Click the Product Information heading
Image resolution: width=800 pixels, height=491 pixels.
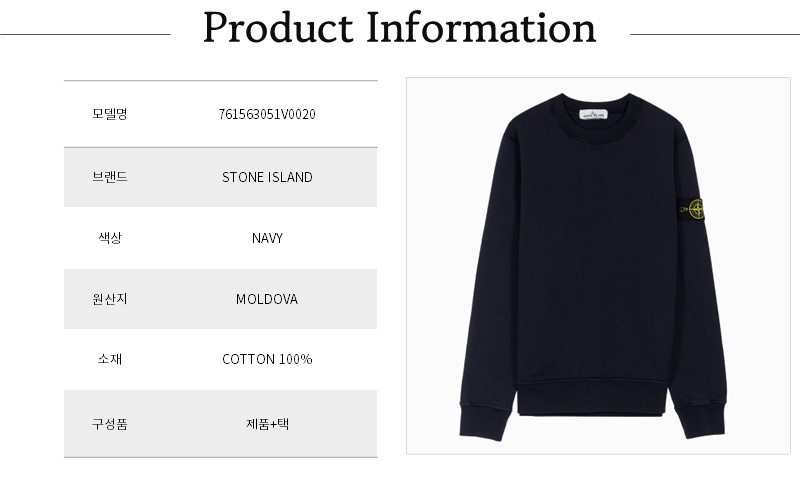click(x=399, y=28)
